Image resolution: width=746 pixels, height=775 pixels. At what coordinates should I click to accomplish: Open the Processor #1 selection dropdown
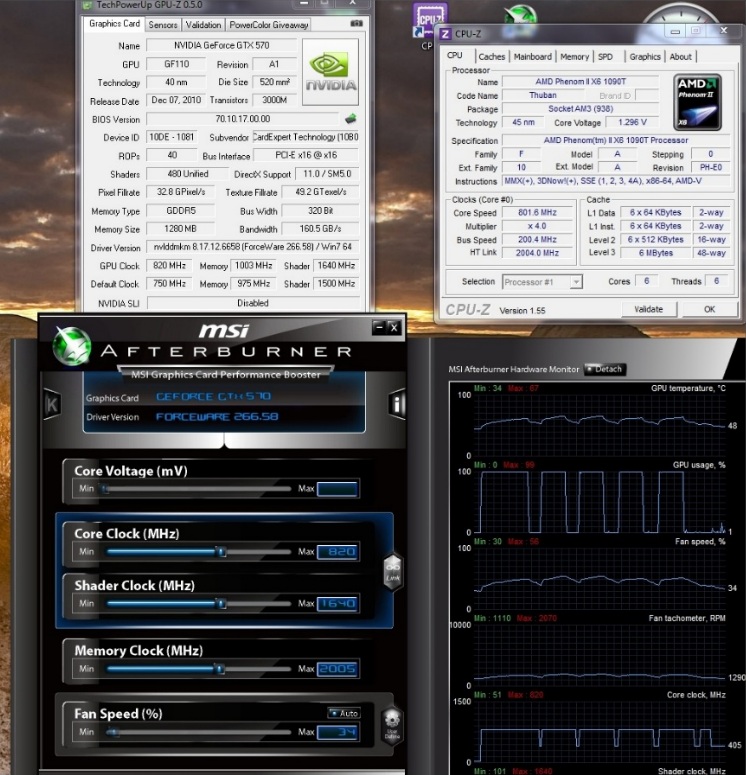542,282
